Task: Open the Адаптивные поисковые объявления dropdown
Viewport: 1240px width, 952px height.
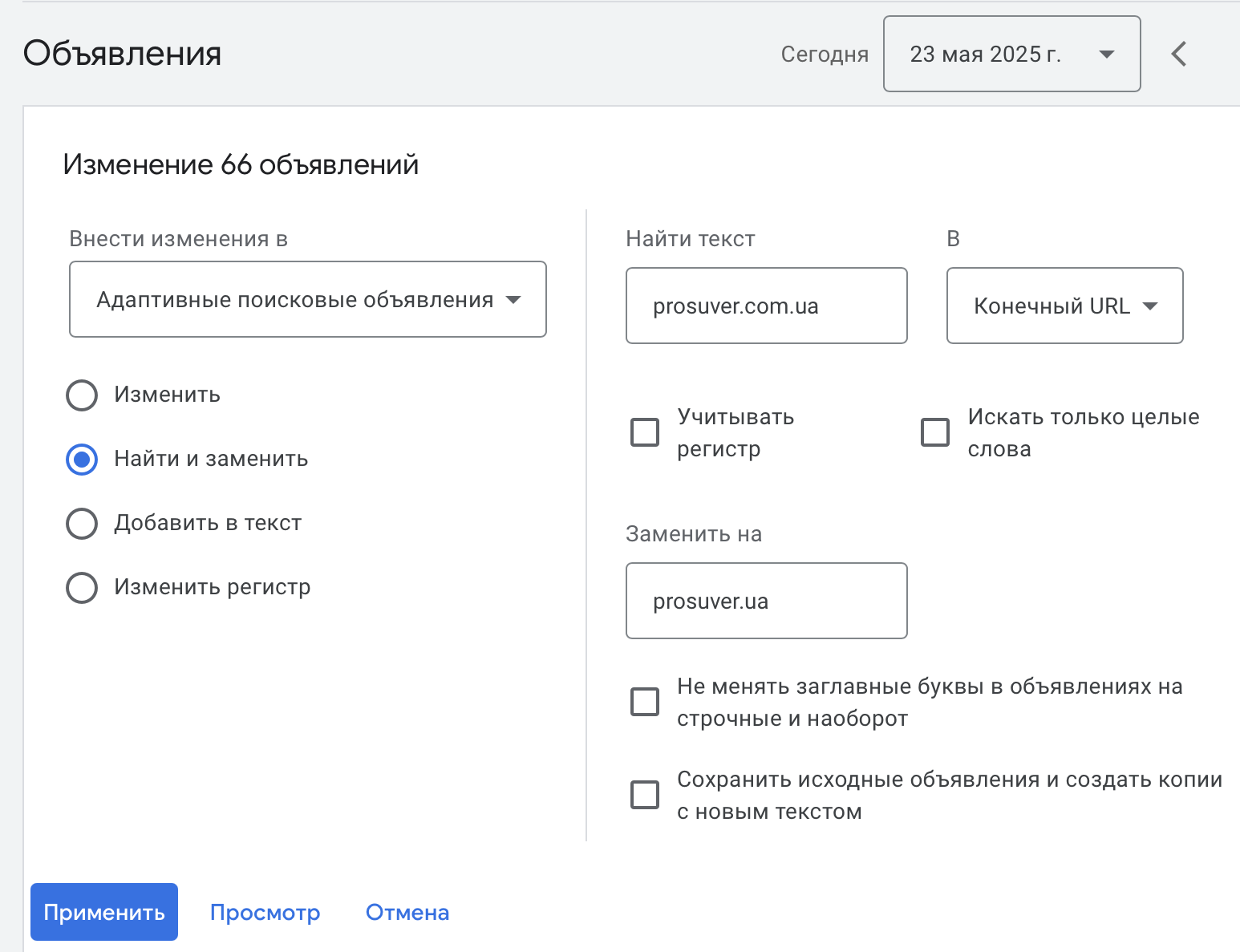Action: [307, 300]
